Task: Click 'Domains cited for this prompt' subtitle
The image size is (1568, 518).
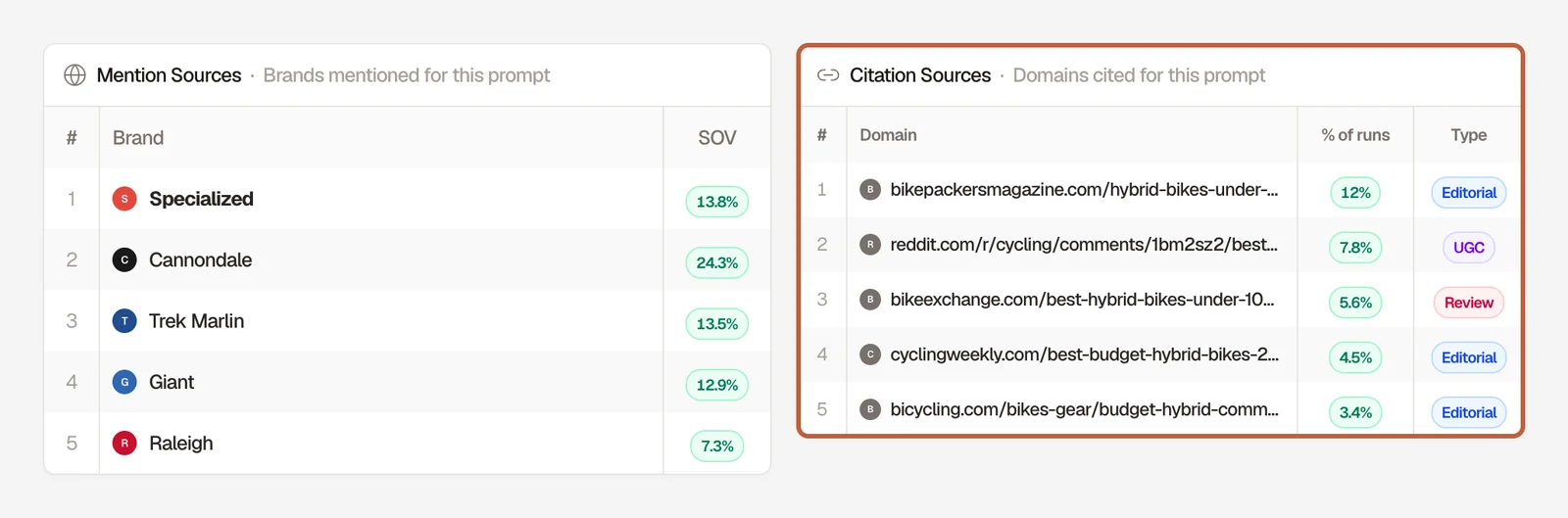Action: [1139, 75]
